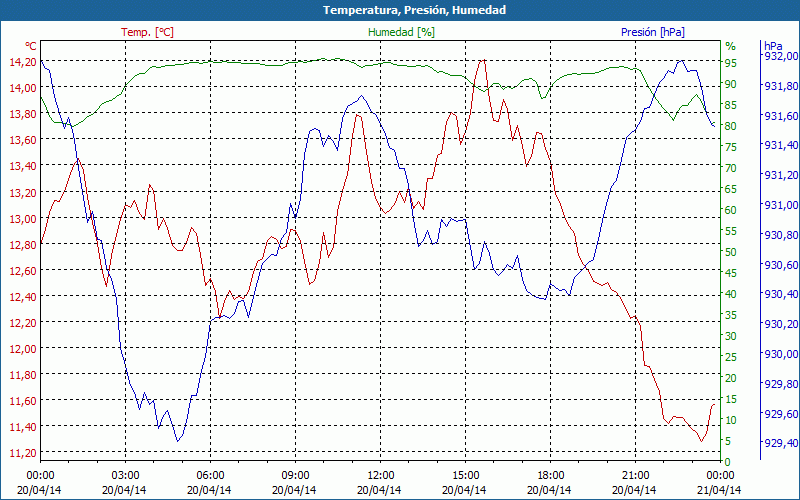Click the "18:00" time axis label

coord(551,476)
